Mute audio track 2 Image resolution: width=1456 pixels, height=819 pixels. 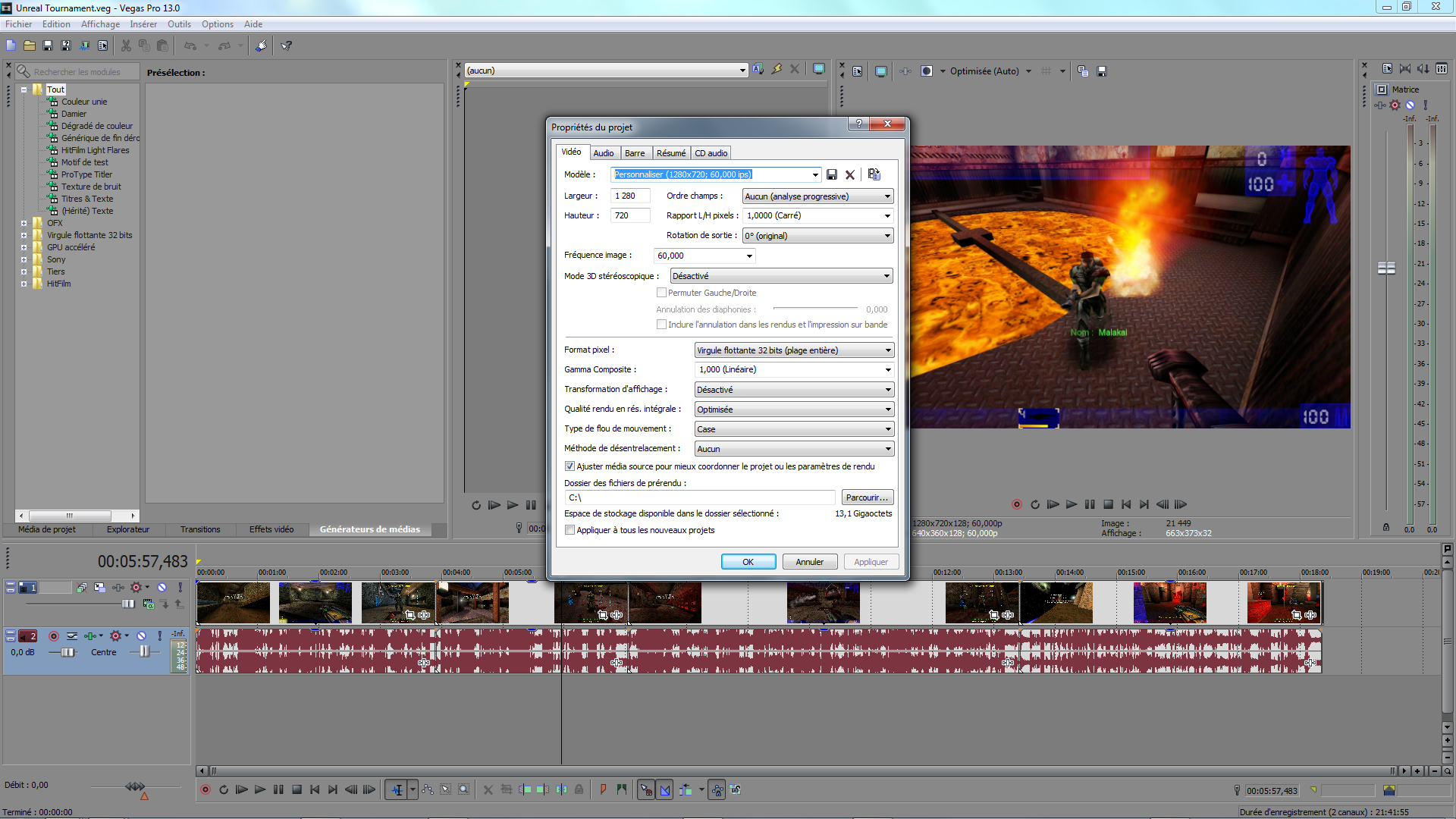click(x=141, y=636)
